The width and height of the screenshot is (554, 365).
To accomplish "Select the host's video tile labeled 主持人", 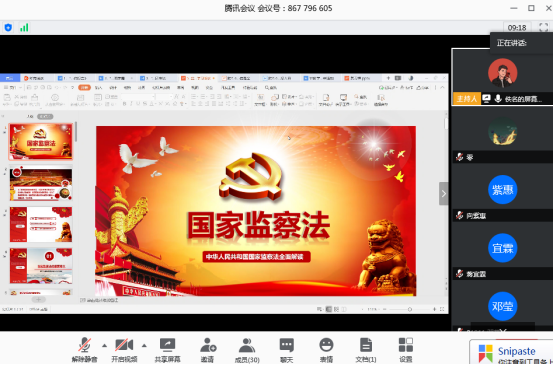I will click(502, 77).
